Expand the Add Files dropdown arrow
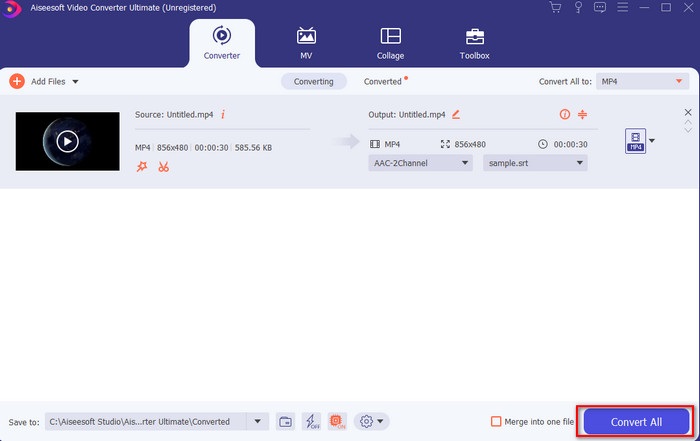The width and height of the screenshot is (700, 441). [x=75, y=82]
